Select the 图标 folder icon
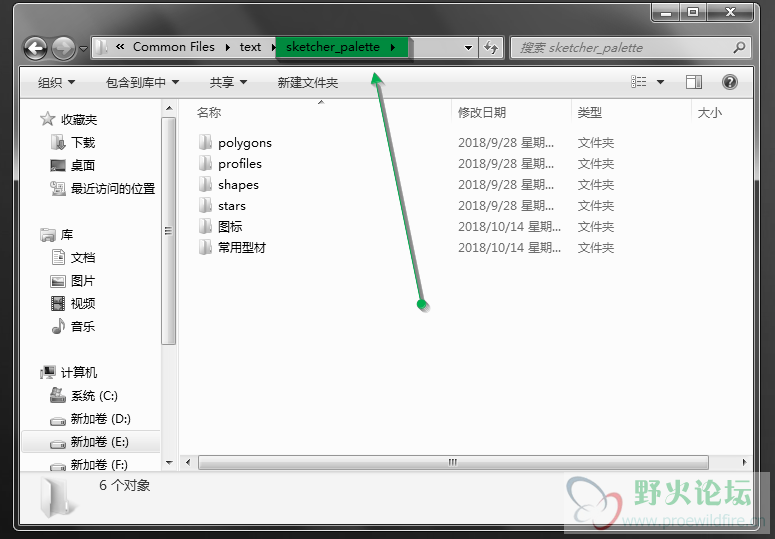 click(205, 226)
